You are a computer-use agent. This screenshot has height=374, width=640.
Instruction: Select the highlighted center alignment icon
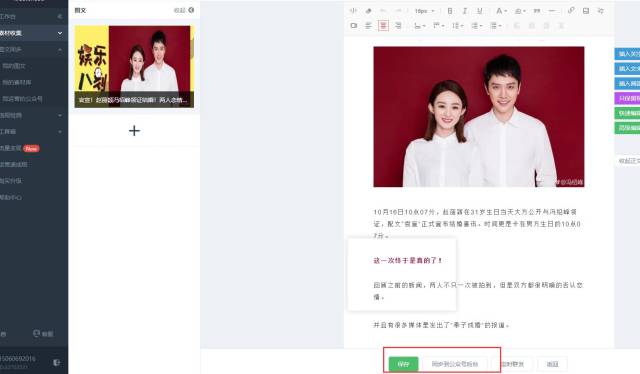[383, 25]
